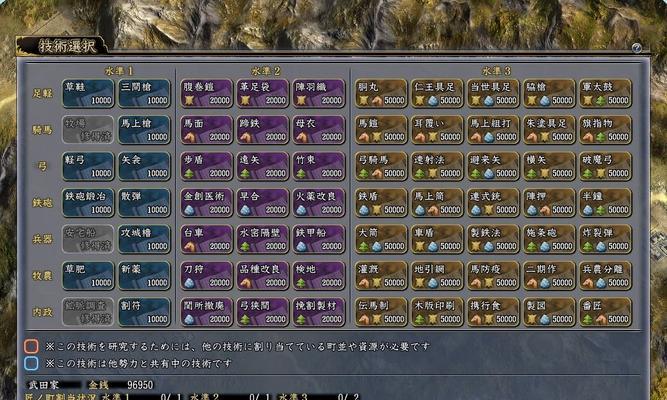This screenshot has height=400, width=667.
Task: Select the 遠矢 bow technology
Action: click(x=262, y=166)
